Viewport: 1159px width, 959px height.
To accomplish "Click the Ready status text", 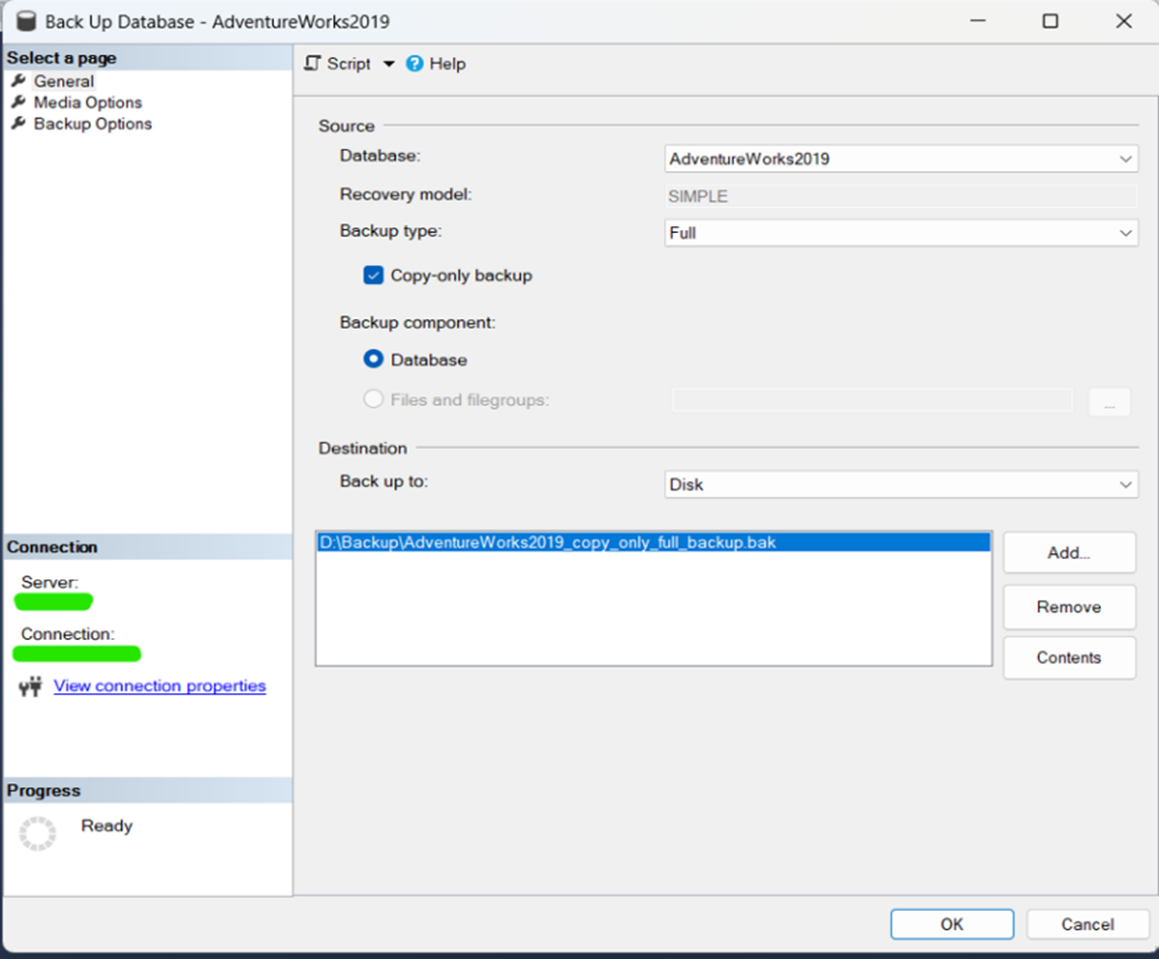I will pos(106,826).
